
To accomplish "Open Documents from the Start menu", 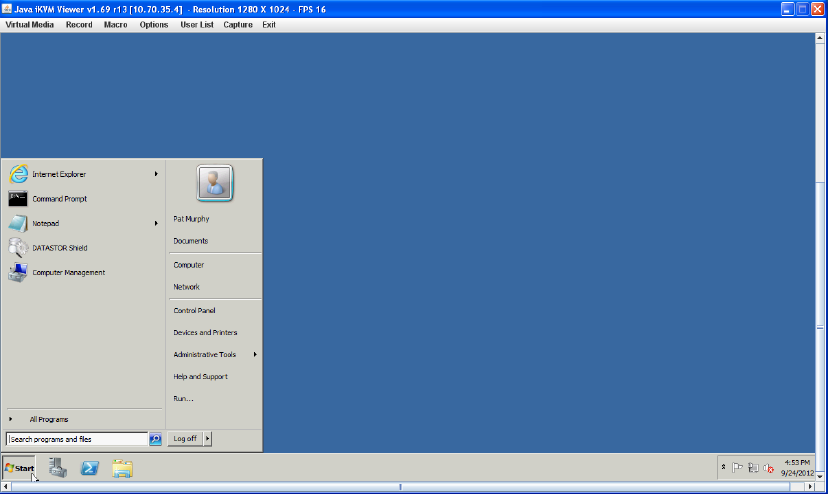I will click(191, 241).
